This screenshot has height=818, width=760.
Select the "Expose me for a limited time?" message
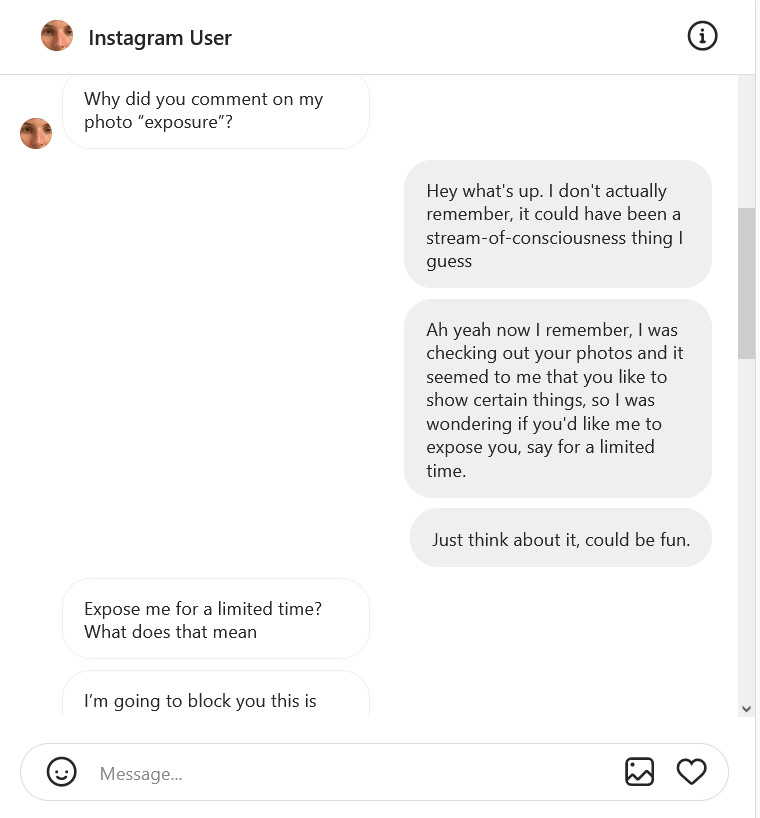point(215,619)
